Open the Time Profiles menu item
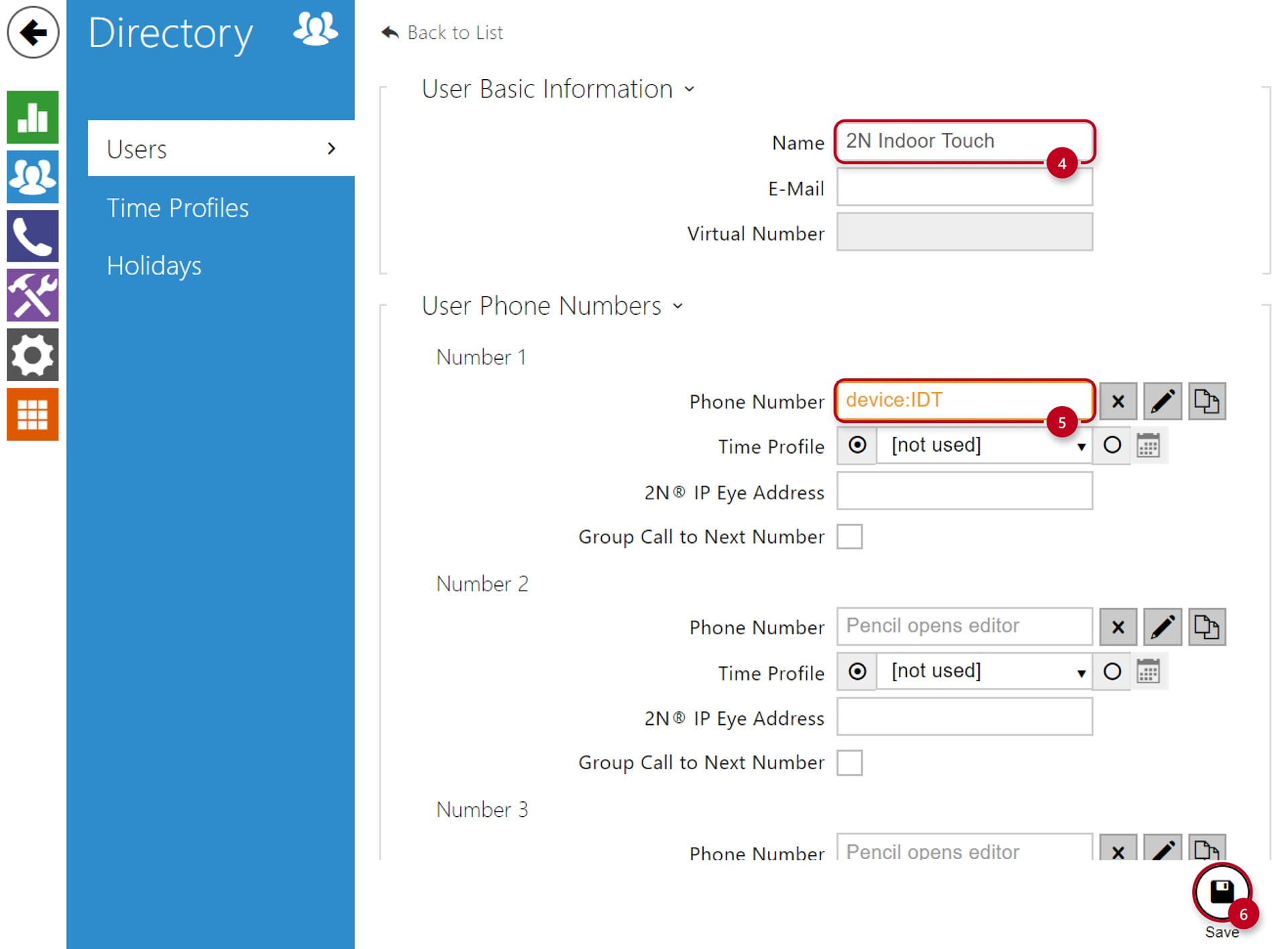The height and width of the screenshot is (949, 1288). click(x=177, y=208)
